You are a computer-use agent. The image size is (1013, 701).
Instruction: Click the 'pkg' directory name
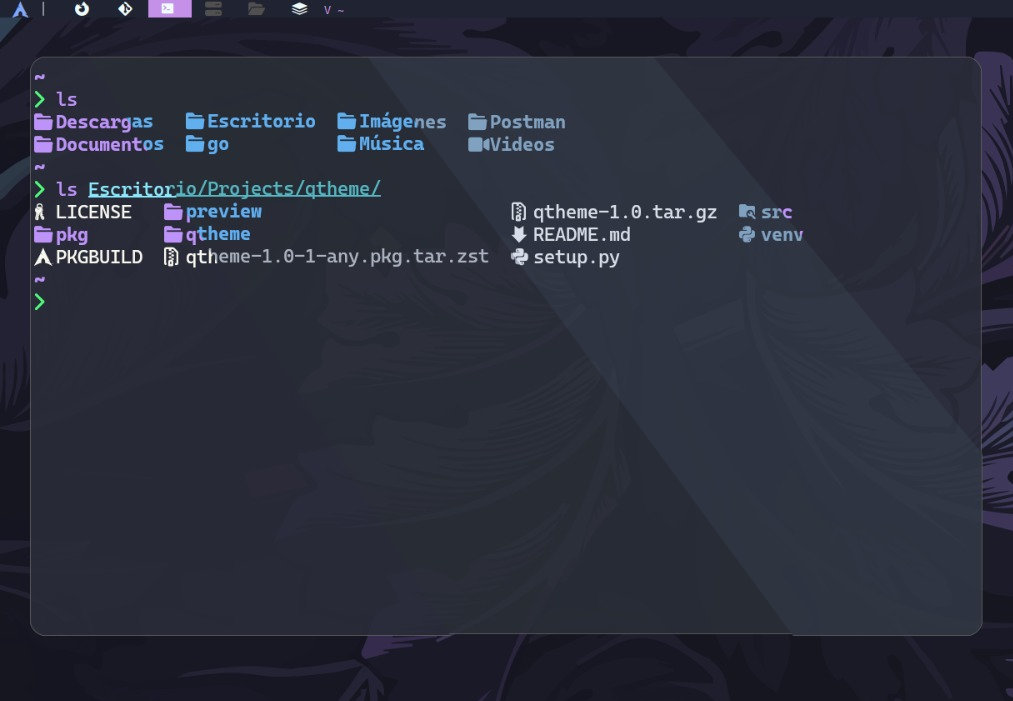coord(72,235)
